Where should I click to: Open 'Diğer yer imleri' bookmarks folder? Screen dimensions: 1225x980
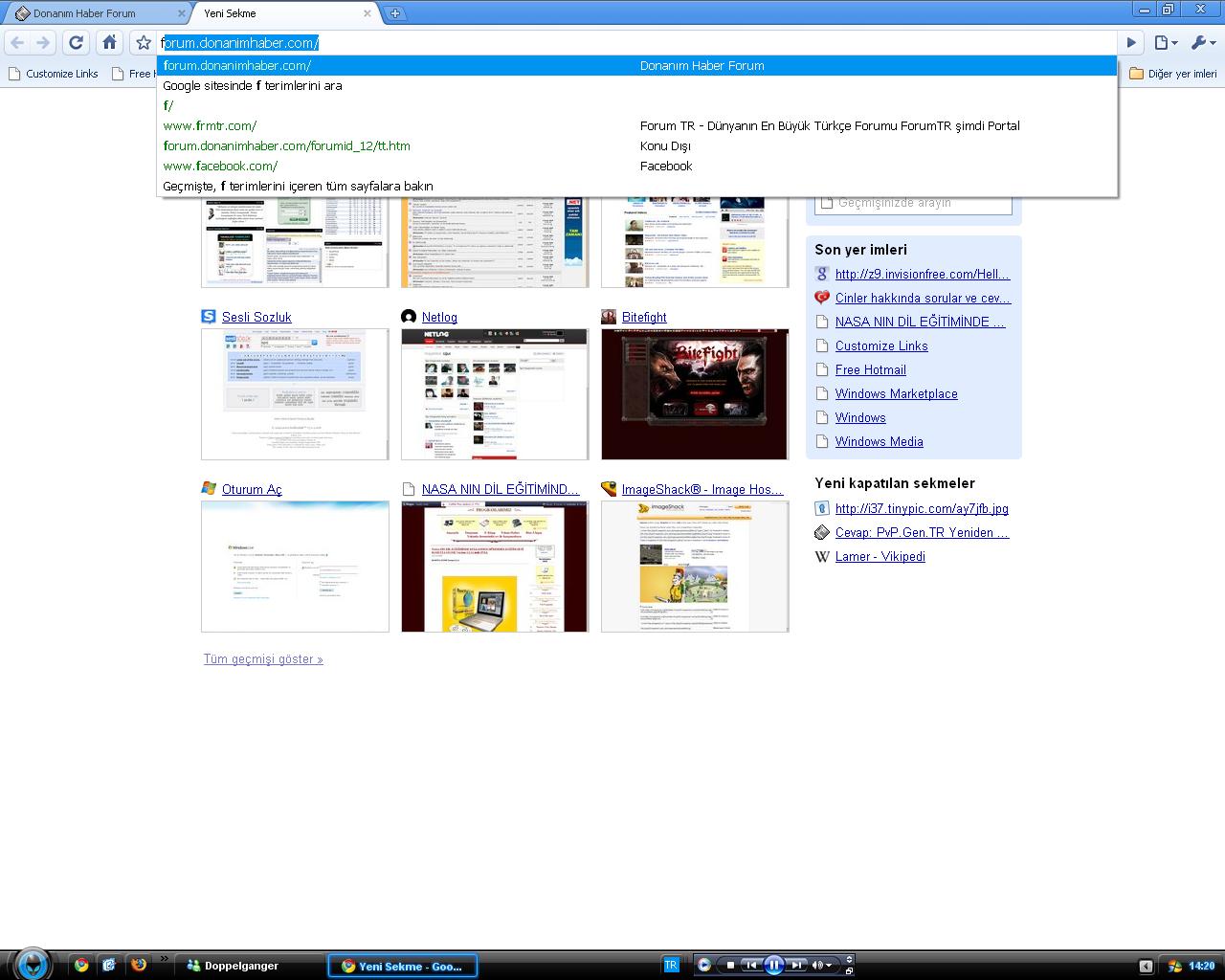click(x=1173, y=74)
